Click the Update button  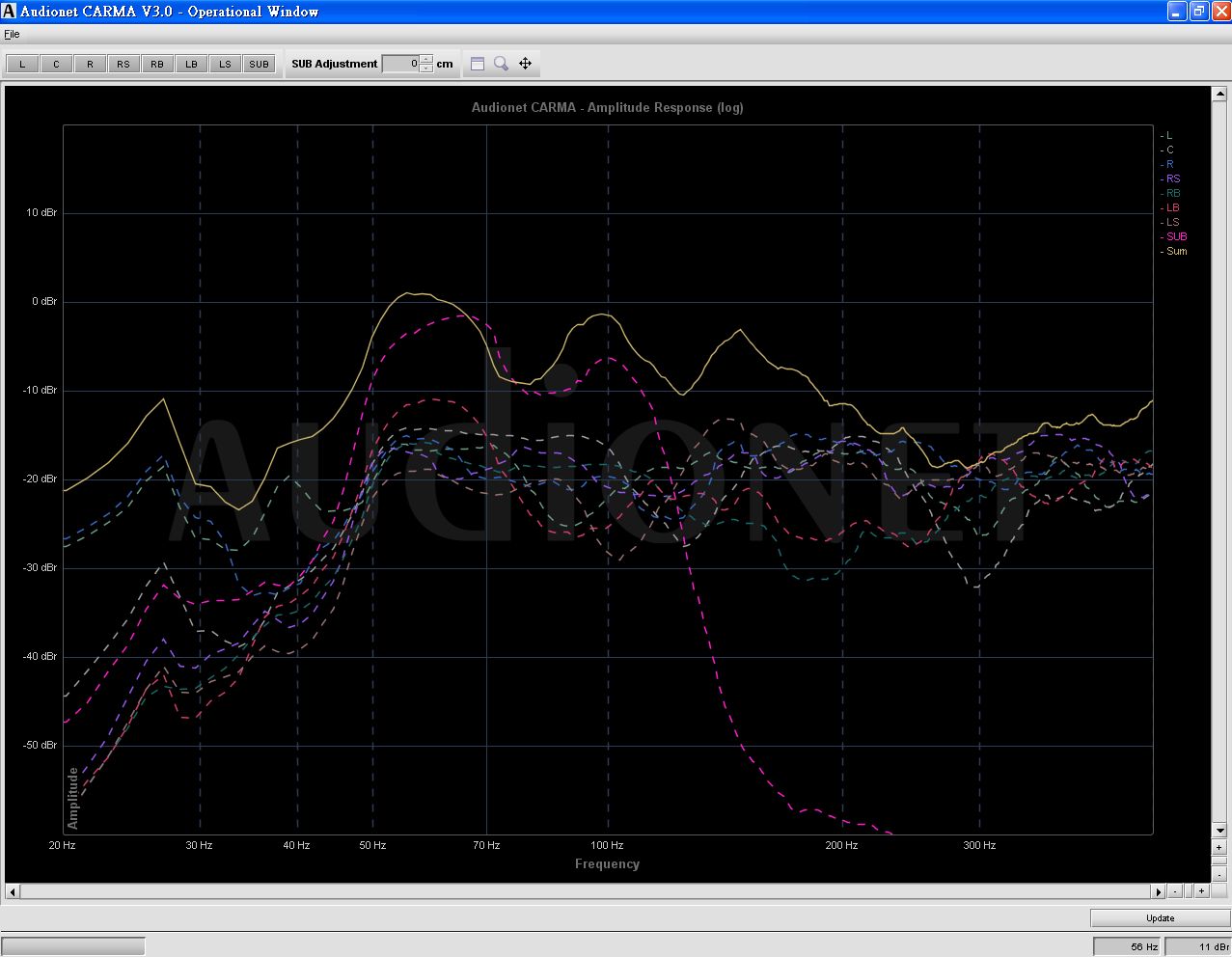(x=1161, y=917)
